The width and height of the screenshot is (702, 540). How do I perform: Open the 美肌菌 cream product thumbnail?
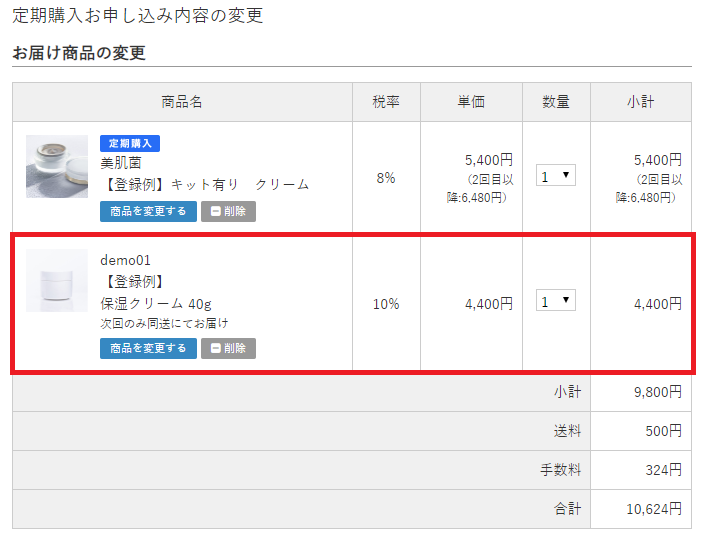(57, 167)
